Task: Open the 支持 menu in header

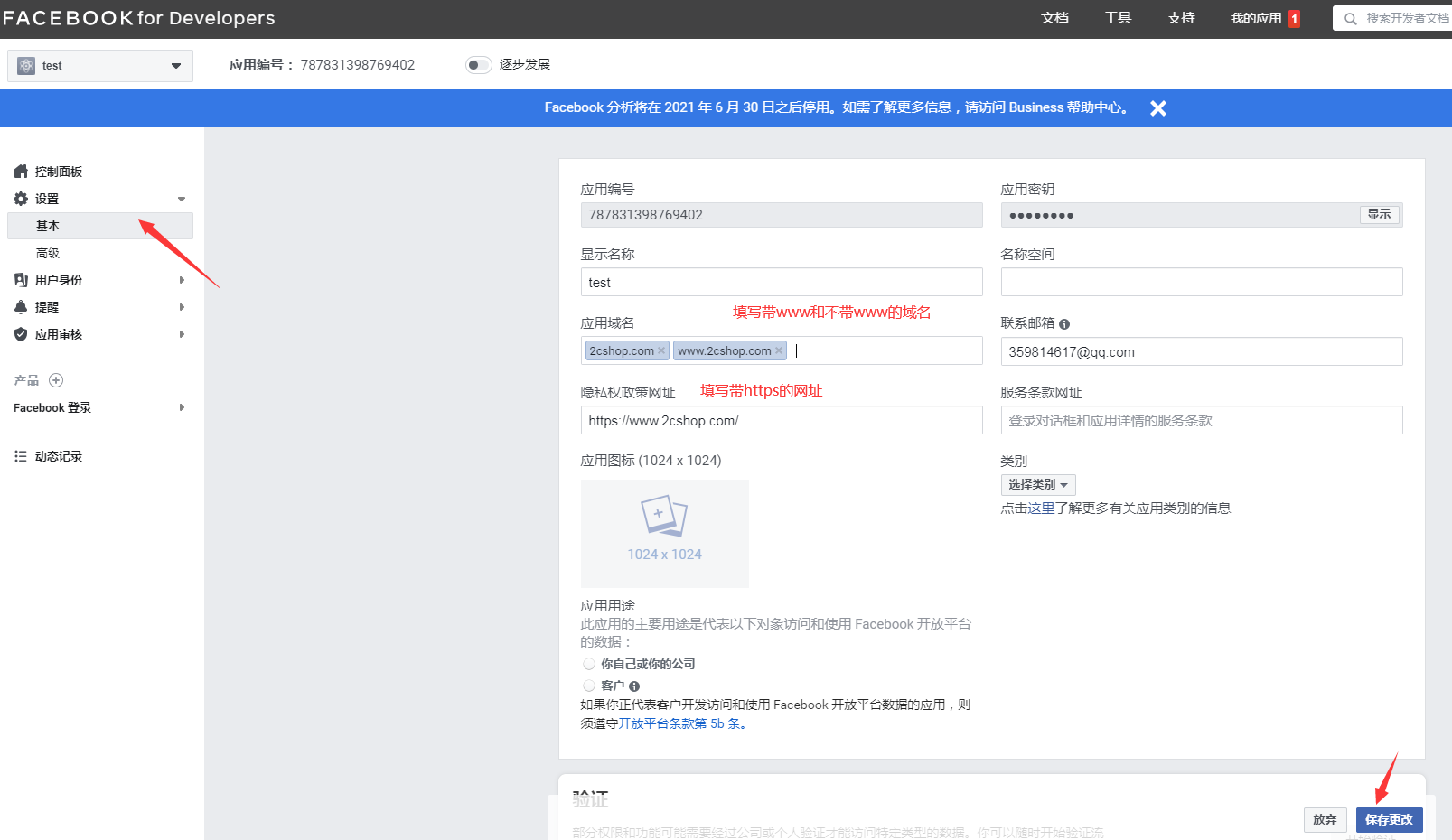Action: tap(1181, 18)
